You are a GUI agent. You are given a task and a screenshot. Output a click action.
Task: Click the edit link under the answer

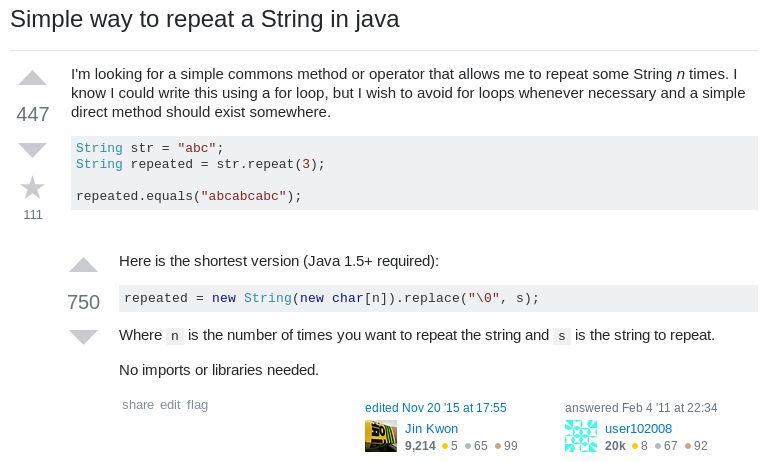(x=170, y=405)
